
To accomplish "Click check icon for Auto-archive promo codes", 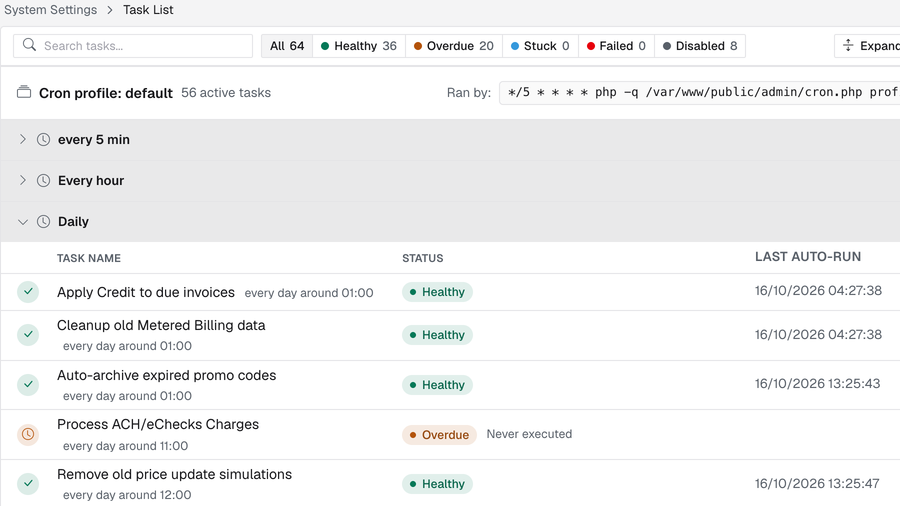I will pyautogui.click(x=28, y=384).
